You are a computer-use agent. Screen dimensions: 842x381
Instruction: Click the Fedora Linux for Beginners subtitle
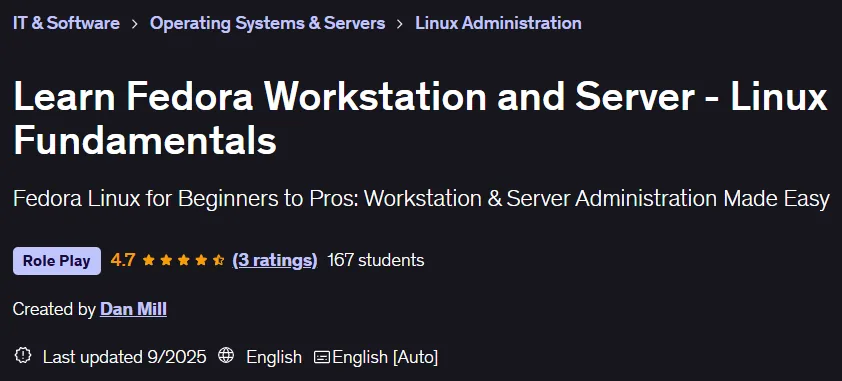pyautogui.click(x=421, y=199)
